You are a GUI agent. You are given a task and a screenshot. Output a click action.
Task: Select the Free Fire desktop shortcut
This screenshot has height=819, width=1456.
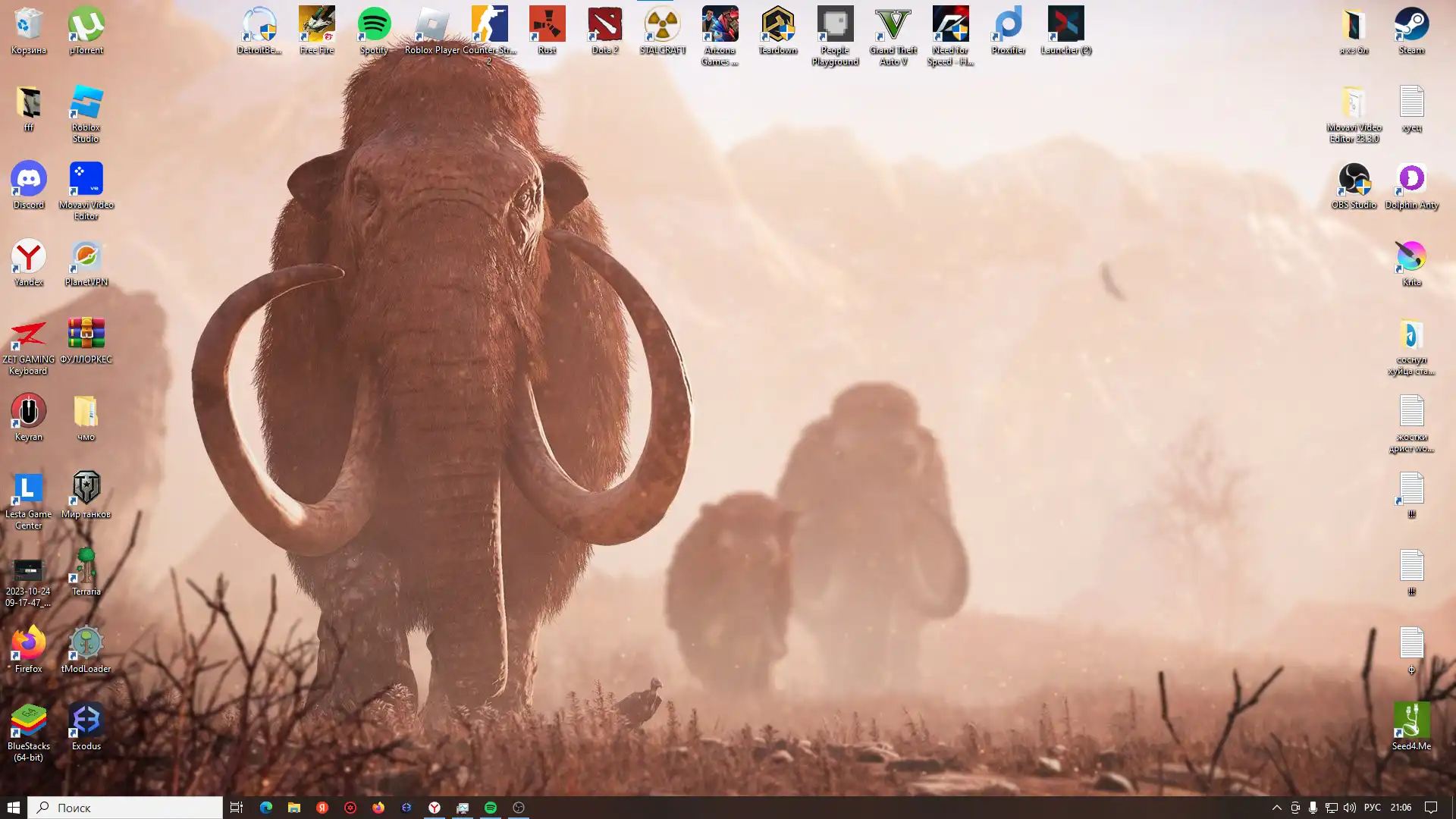point(316,31)
